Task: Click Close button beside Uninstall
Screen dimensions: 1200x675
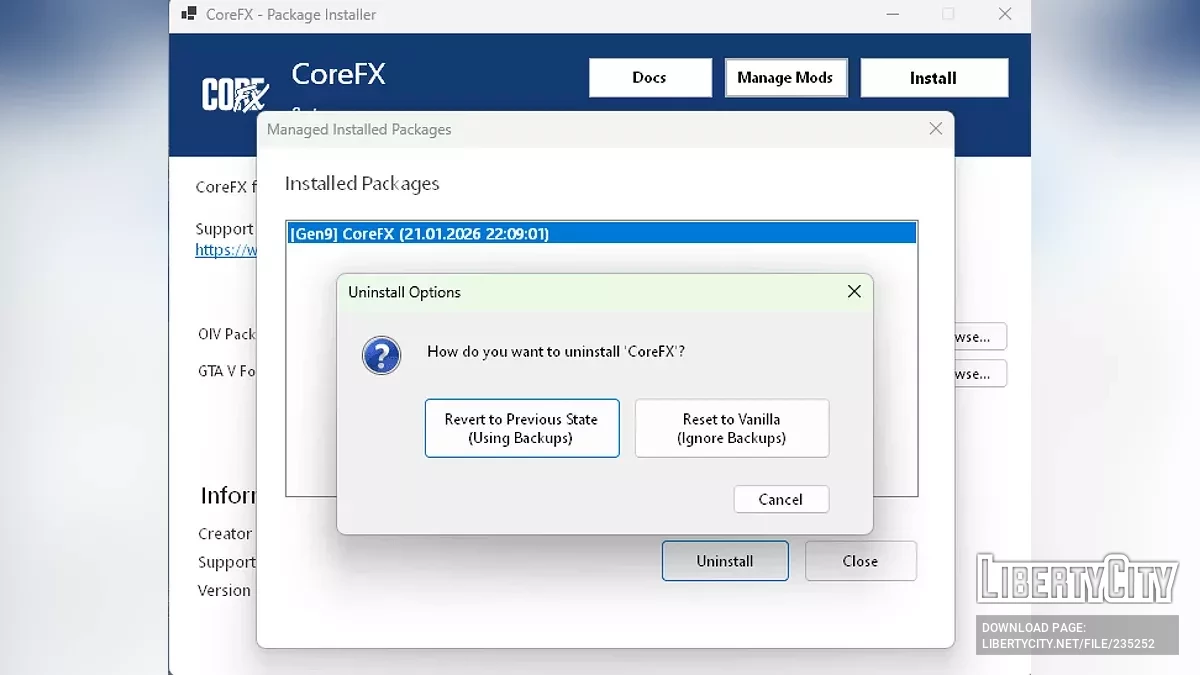Action: click(860, 561)
